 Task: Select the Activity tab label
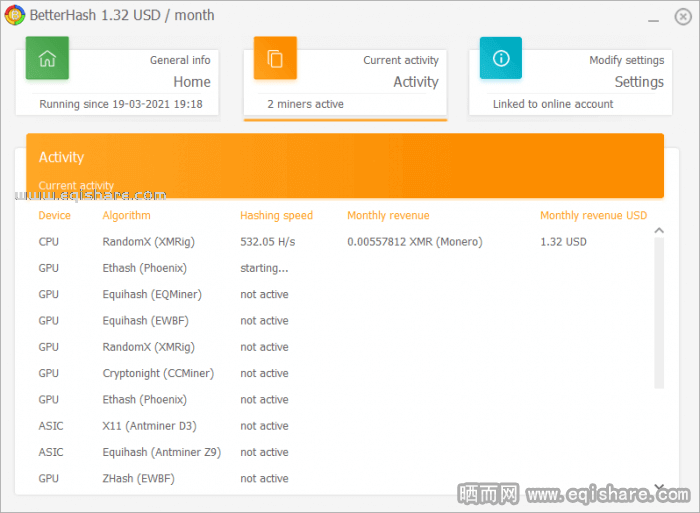[x=415, y=82]
